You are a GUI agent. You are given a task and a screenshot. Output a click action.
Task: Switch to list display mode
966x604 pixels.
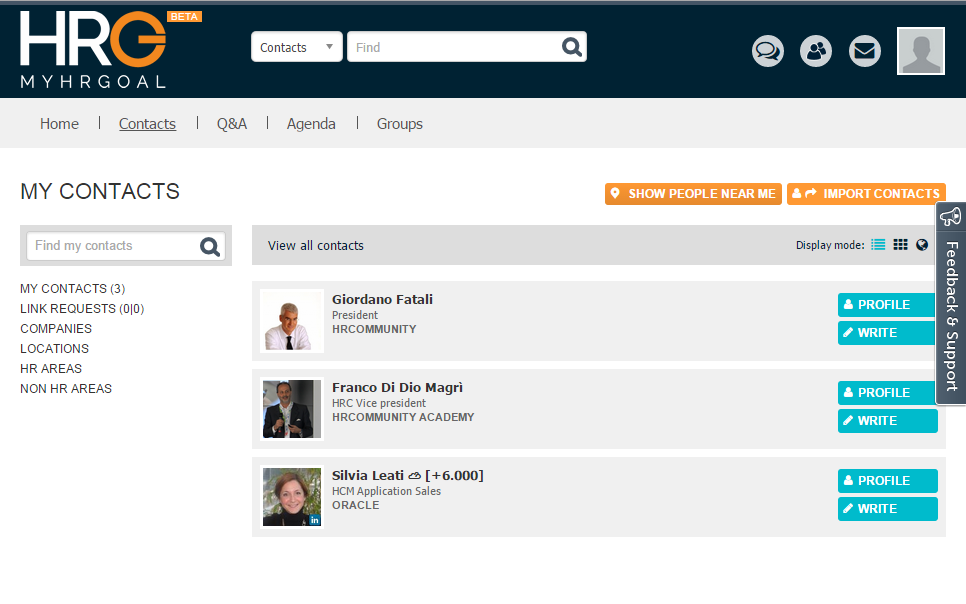click(878, 245)
